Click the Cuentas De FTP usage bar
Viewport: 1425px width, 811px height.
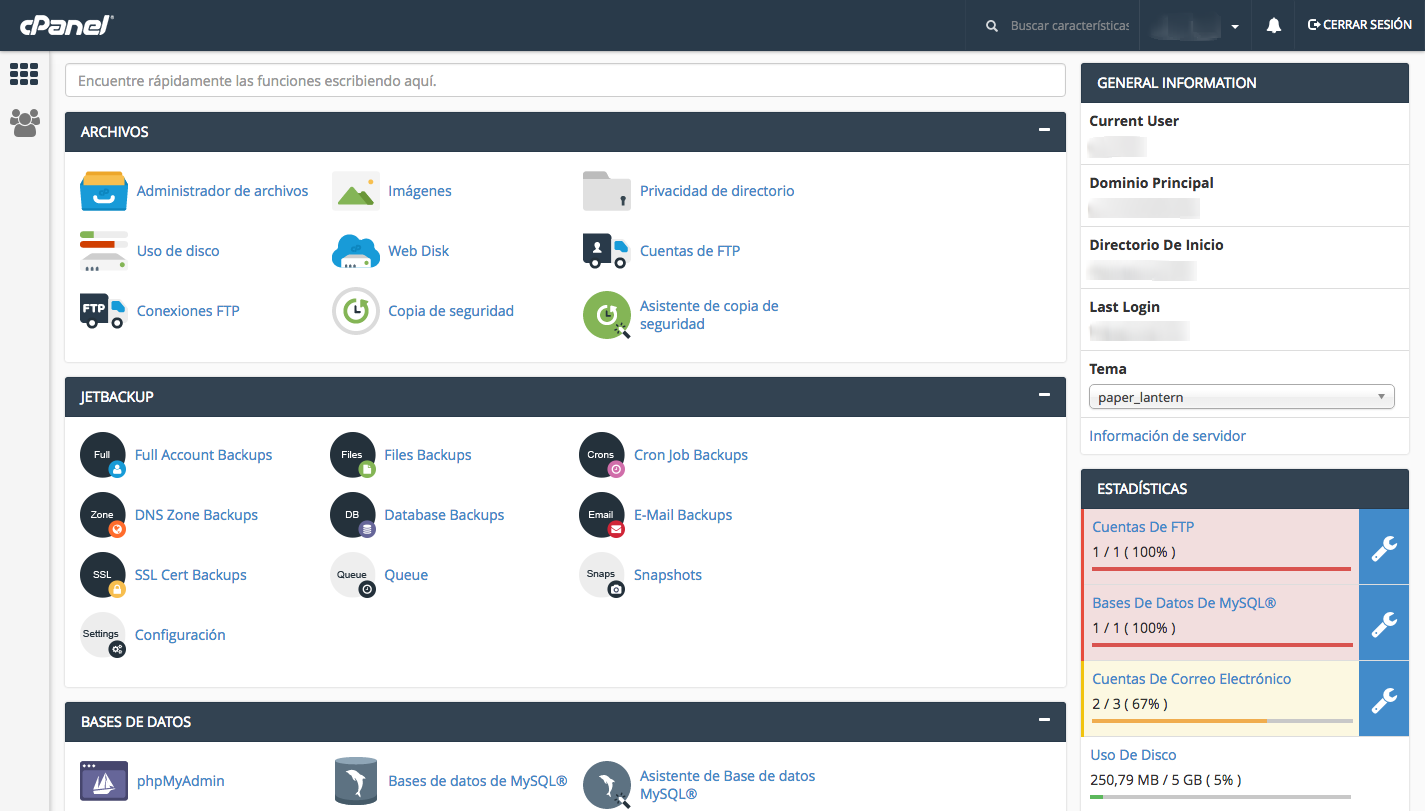[1222, 569]
